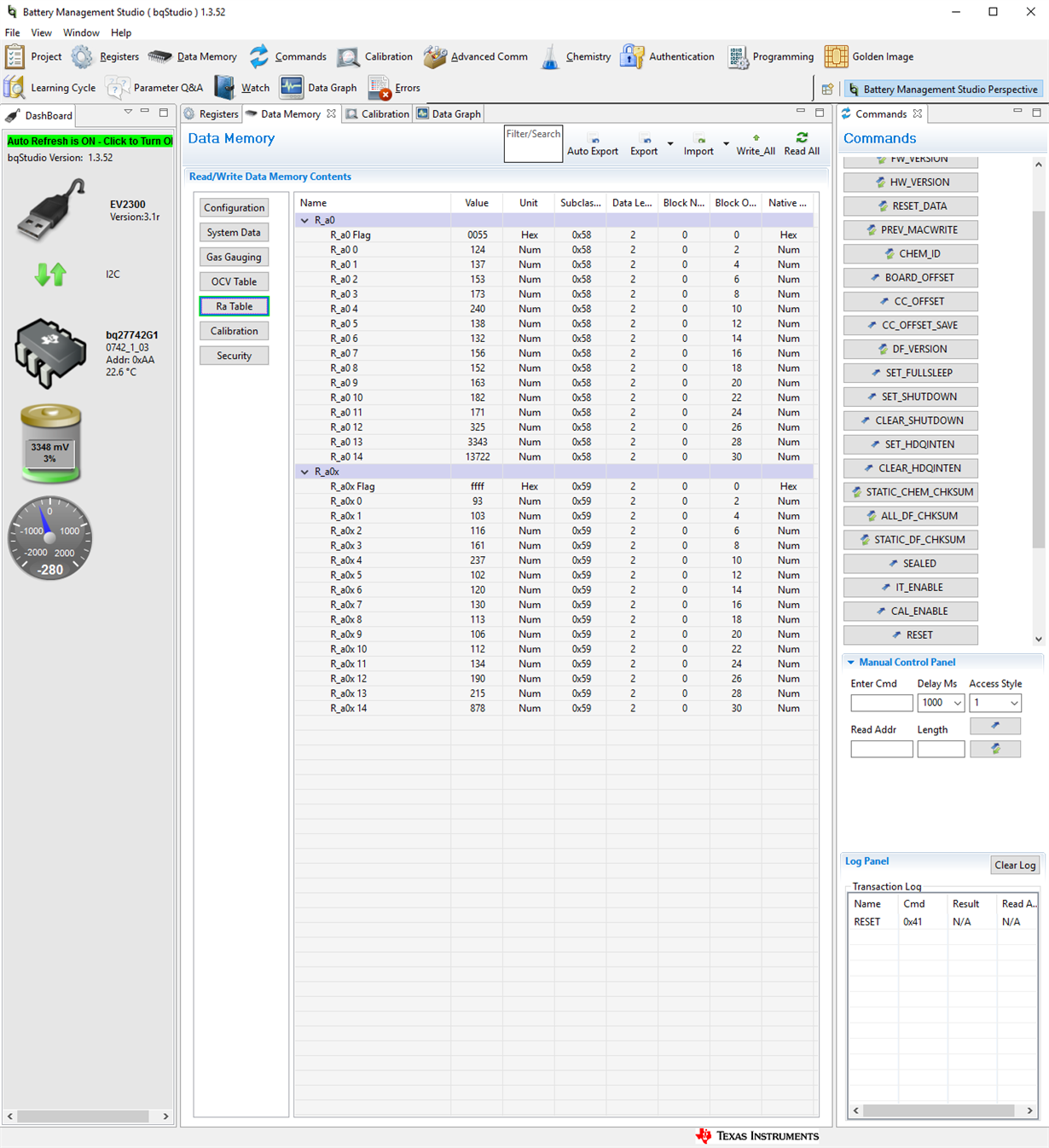Send the RESET command

coord(911,635)
